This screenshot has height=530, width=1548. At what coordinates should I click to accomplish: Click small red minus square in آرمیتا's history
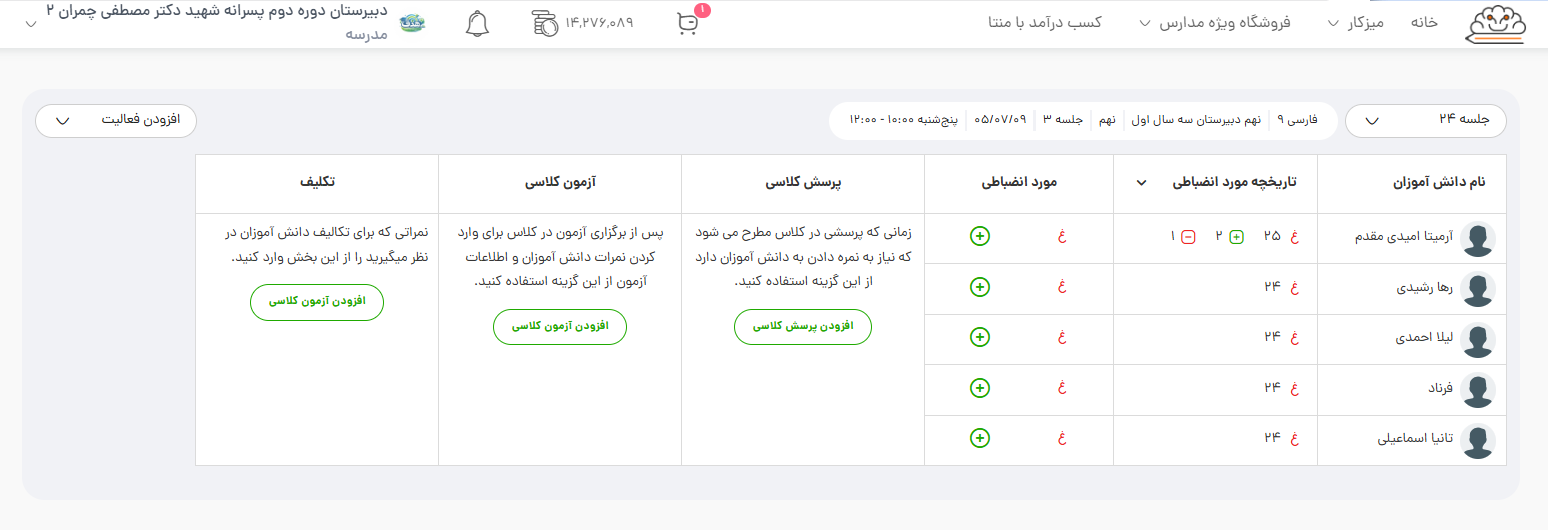pos(1188,237)
